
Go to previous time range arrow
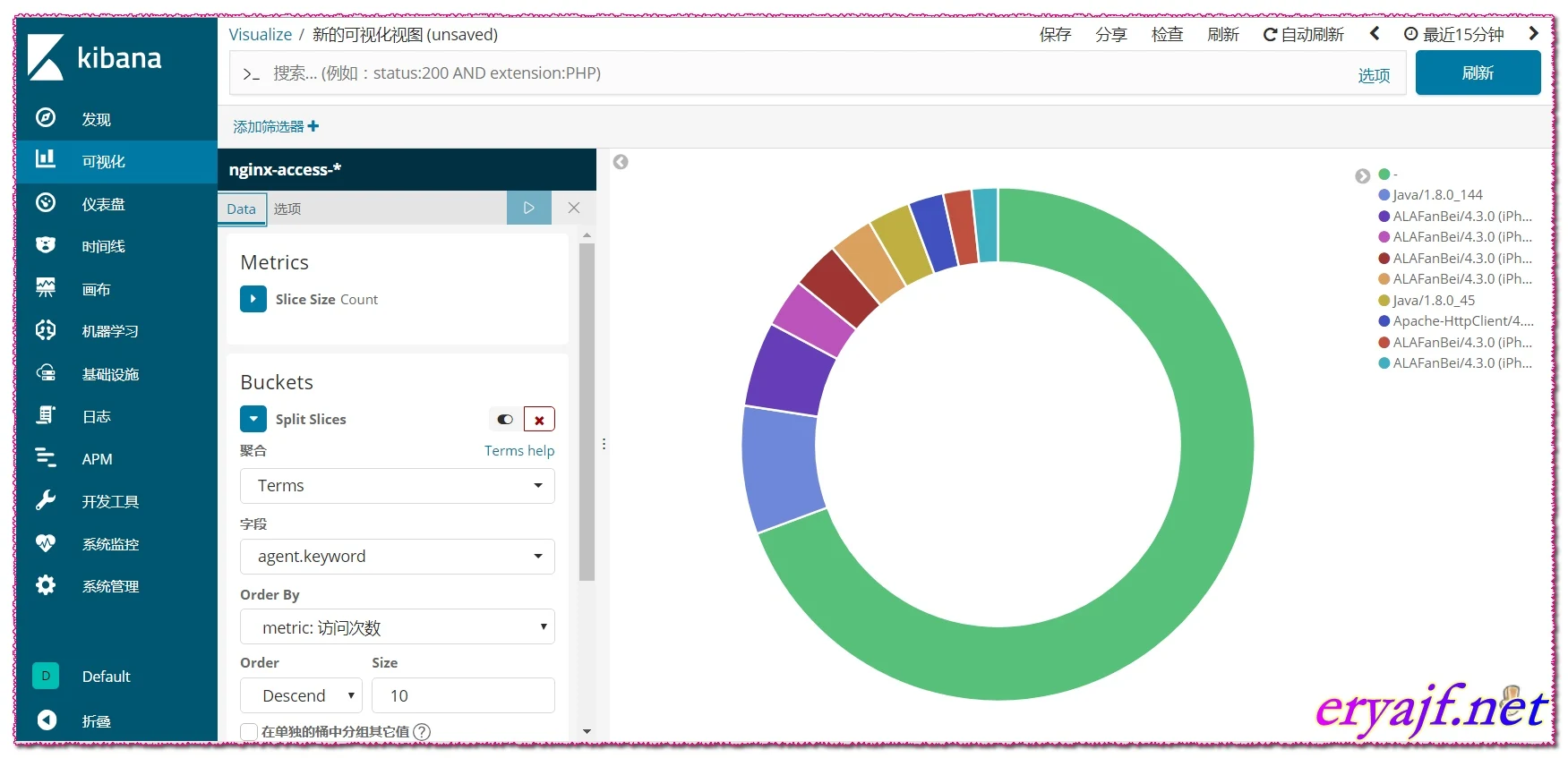(x=1375, y=34)
